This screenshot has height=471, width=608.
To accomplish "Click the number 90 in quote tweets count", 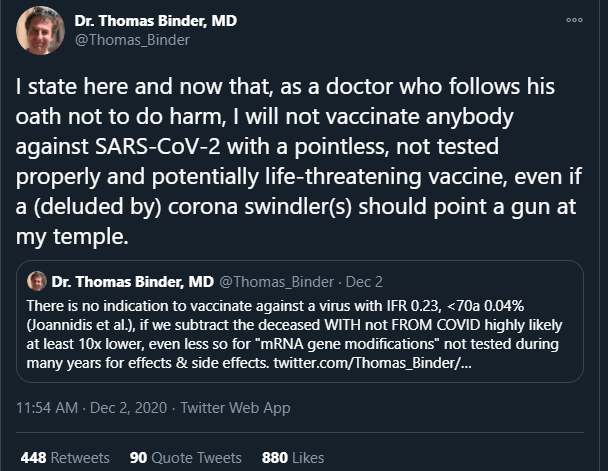I will click(x=138, y=458).
